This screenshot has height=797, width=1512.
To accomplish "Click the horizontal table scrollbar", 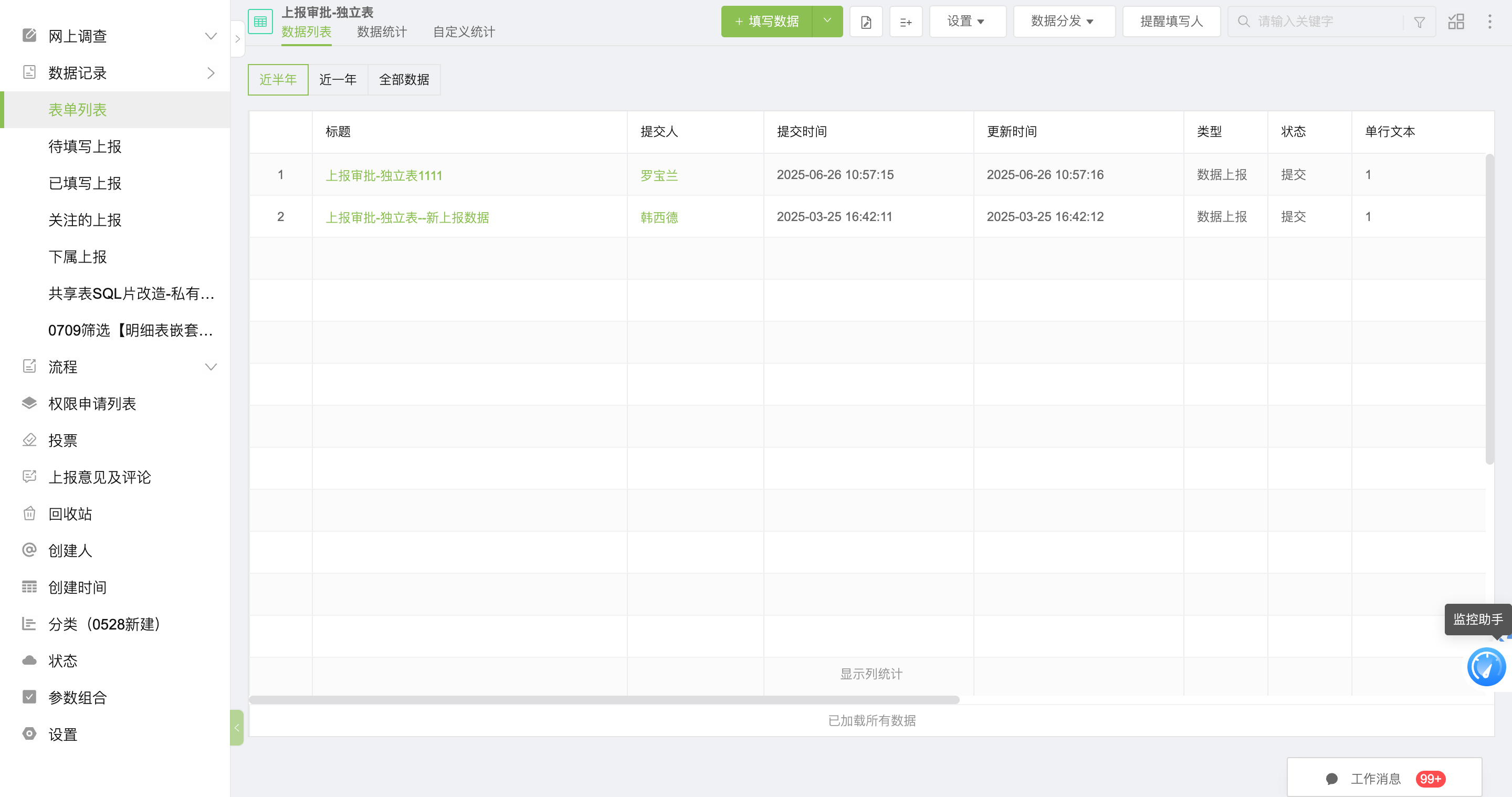I will [x=604, y=699].
